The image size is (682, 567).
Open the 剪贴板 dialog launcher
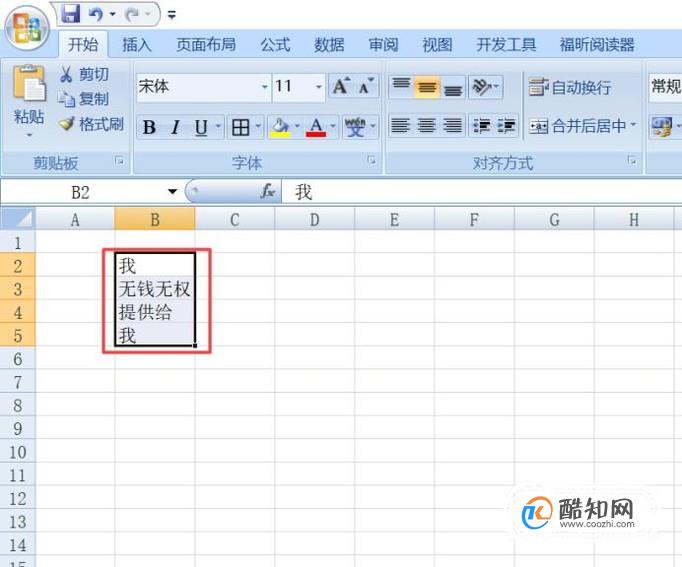tap(119, 161)
